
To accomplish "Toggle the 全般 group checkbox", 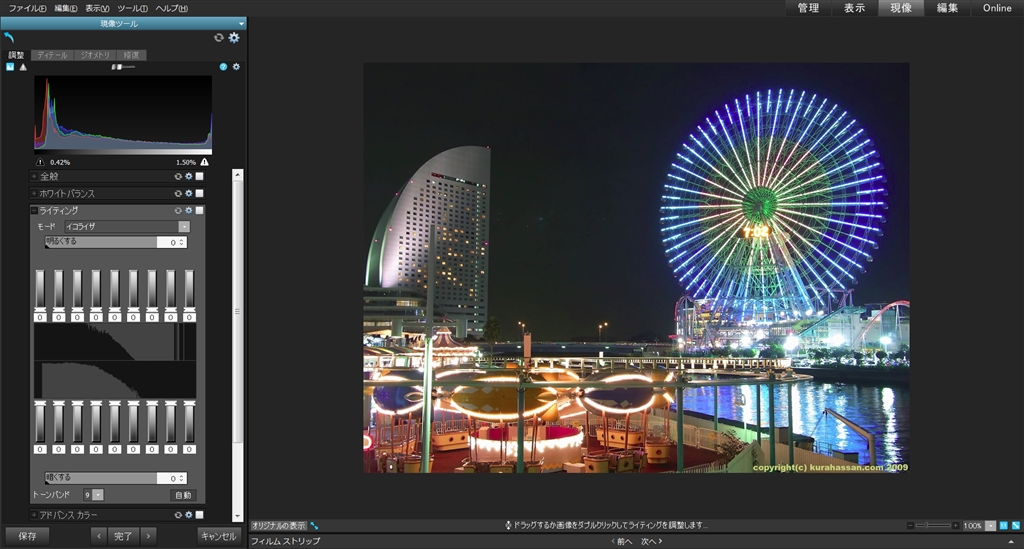I will 199,176.
